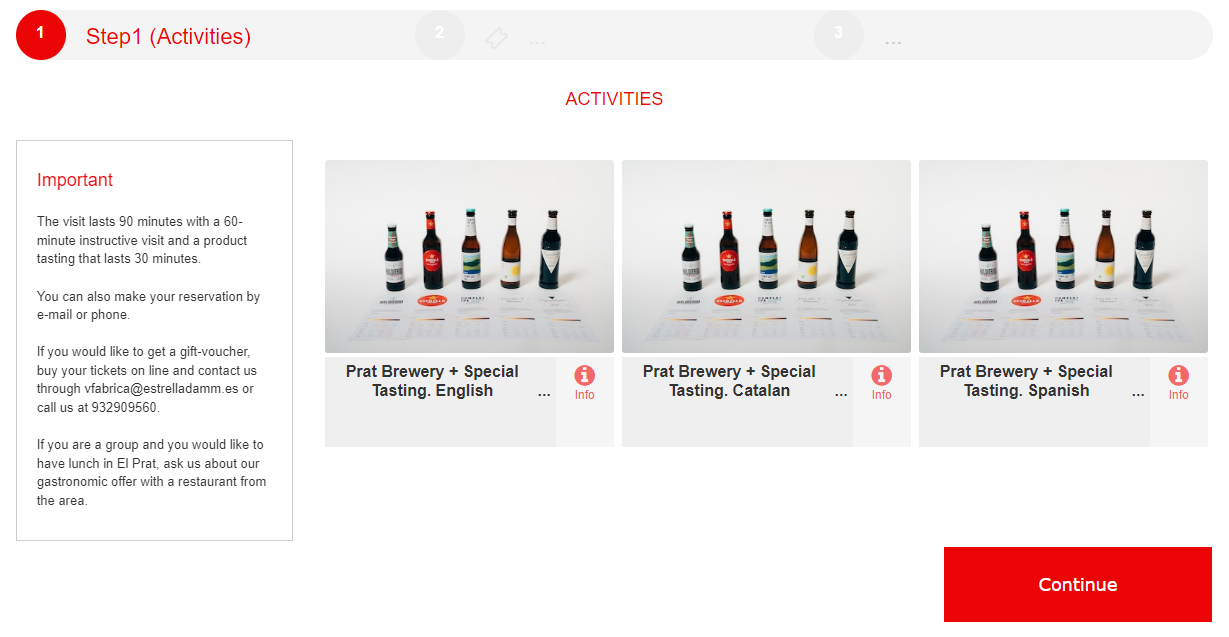The width and height of the screenshot is (1229, 637).
Task: Click the ACTIVITIES heading
Action: [614, 99]
